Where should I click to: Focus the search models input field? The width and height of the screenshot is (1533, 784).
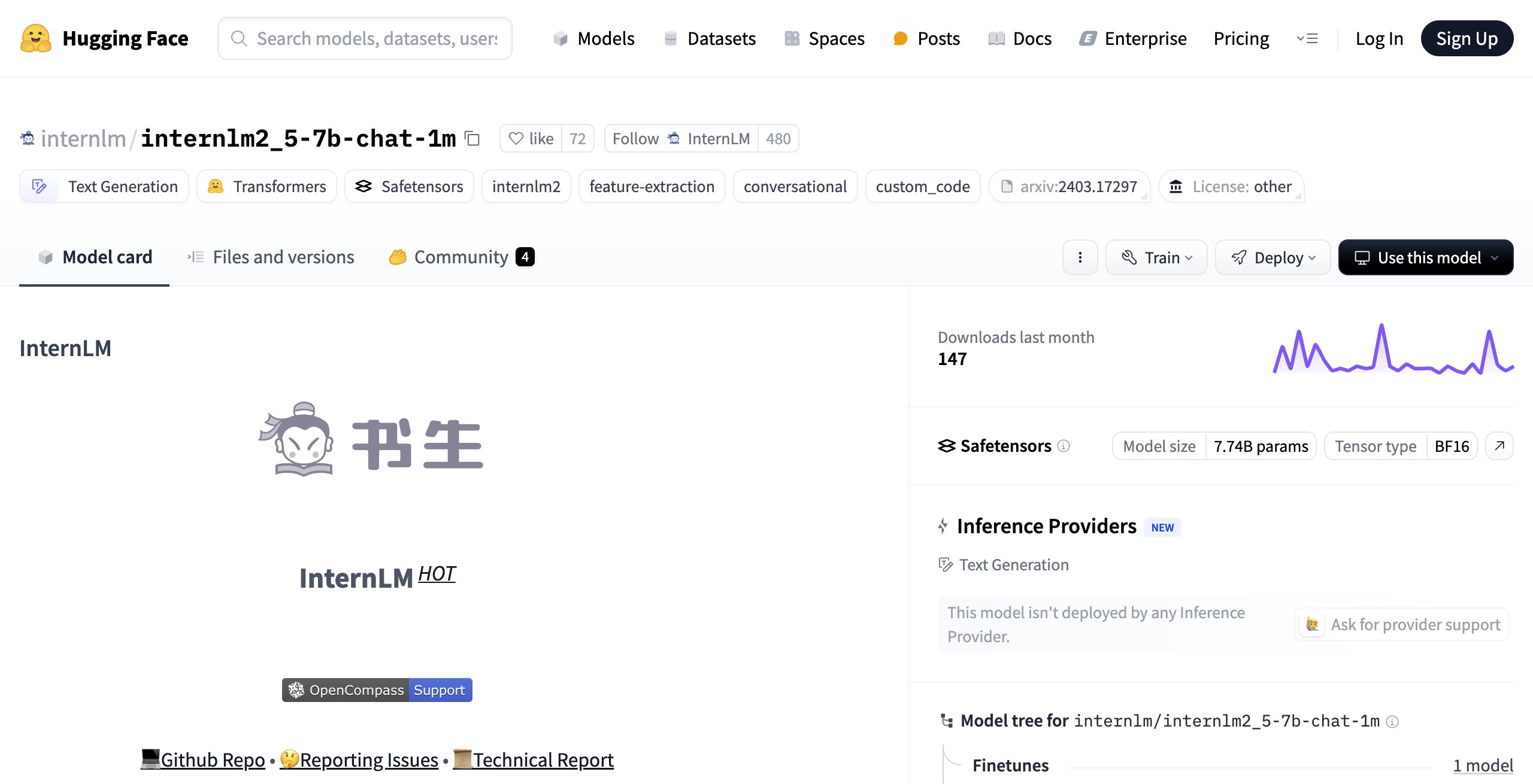coord(377,39)
